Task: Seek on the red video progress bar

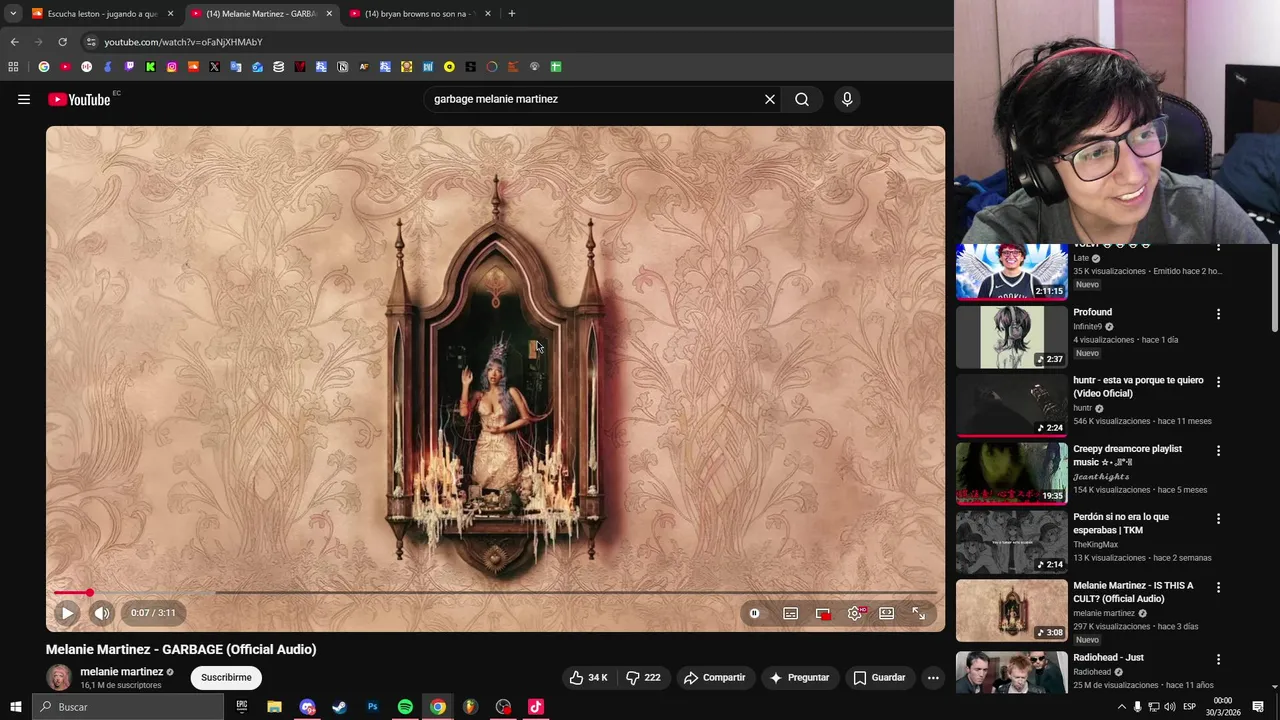Action: pos(495,593)
